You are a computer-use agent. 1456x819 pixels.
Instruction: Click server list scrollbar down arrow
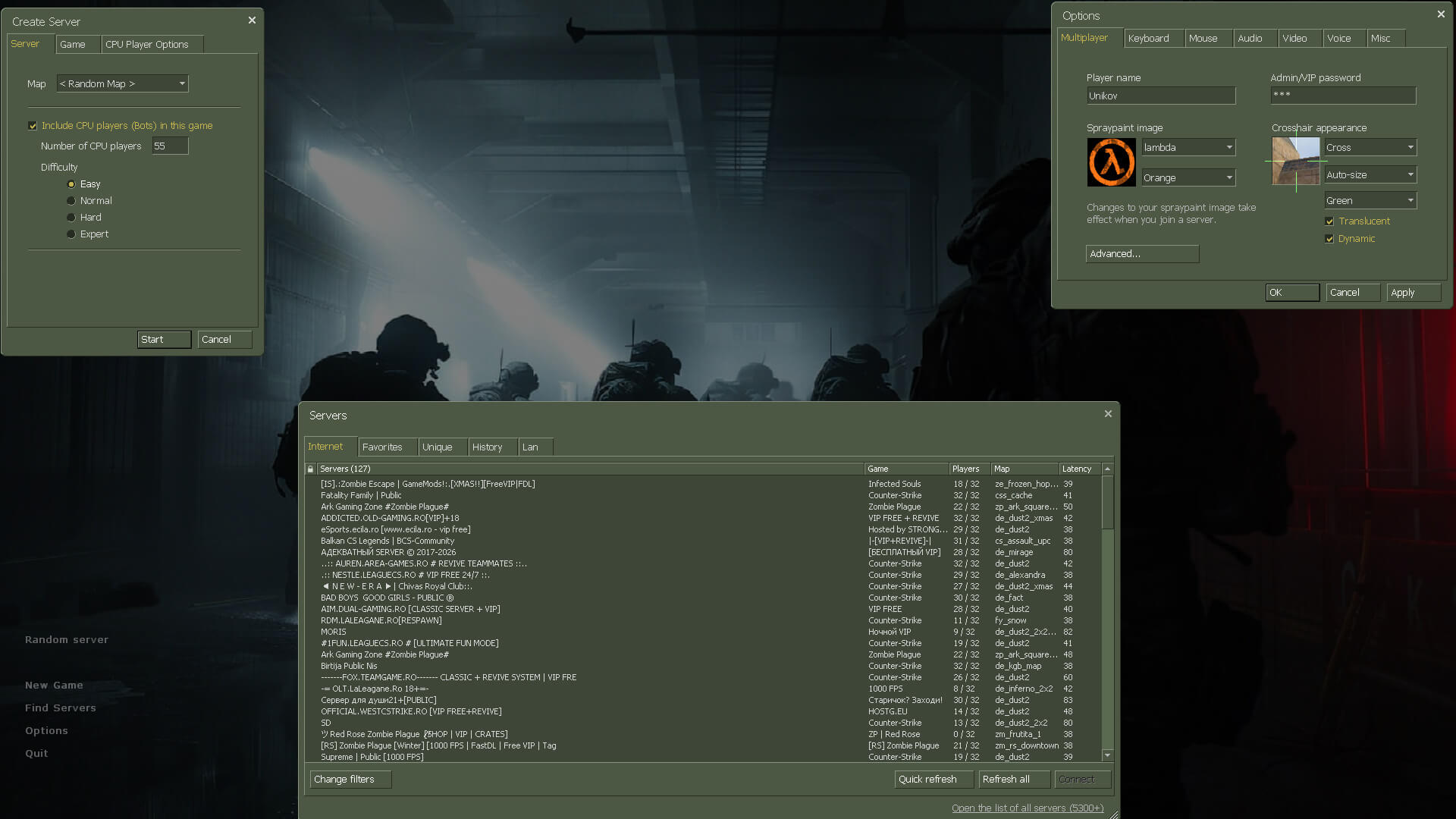click(1108, 755)
